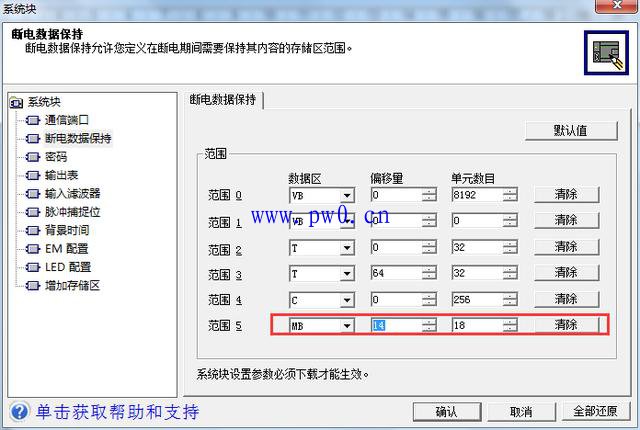Click the 全部还原 button

click(x=596, y=412)
